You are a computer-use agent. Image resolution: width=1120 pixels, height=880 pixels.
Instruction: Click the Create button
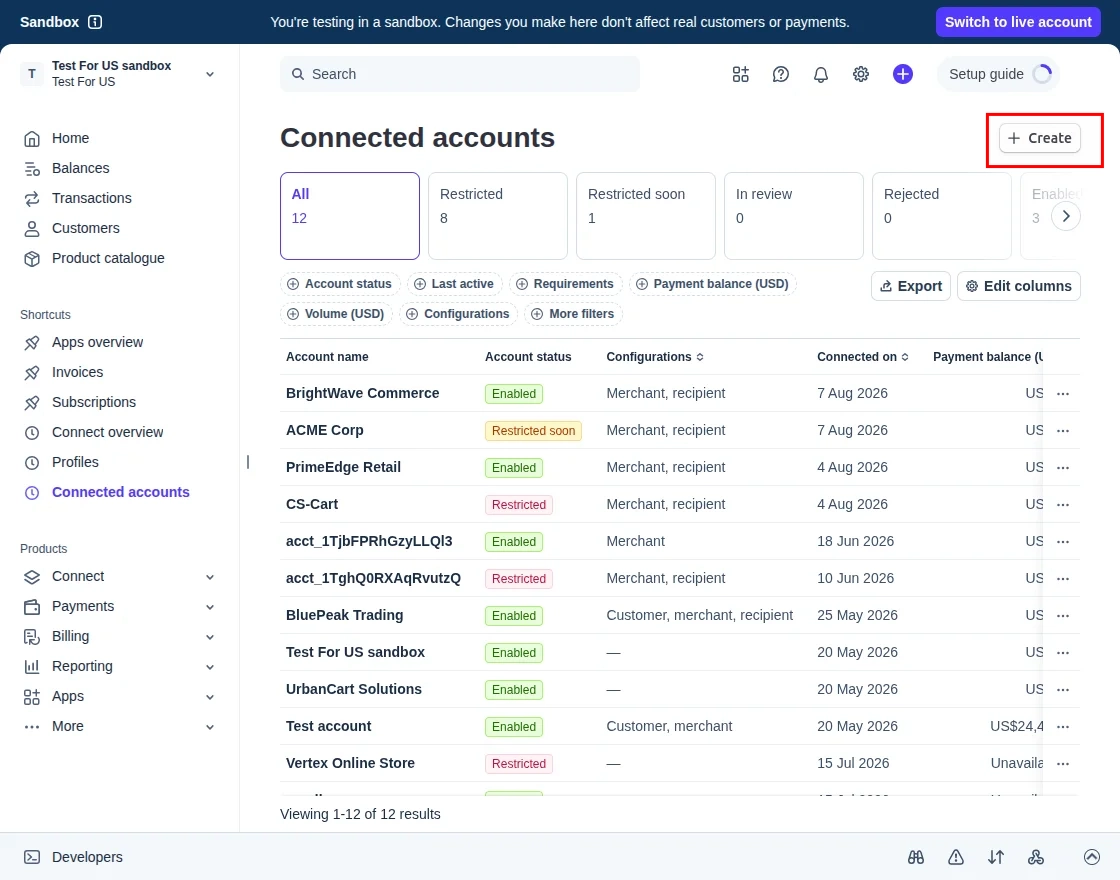[x=1039, y=139]
